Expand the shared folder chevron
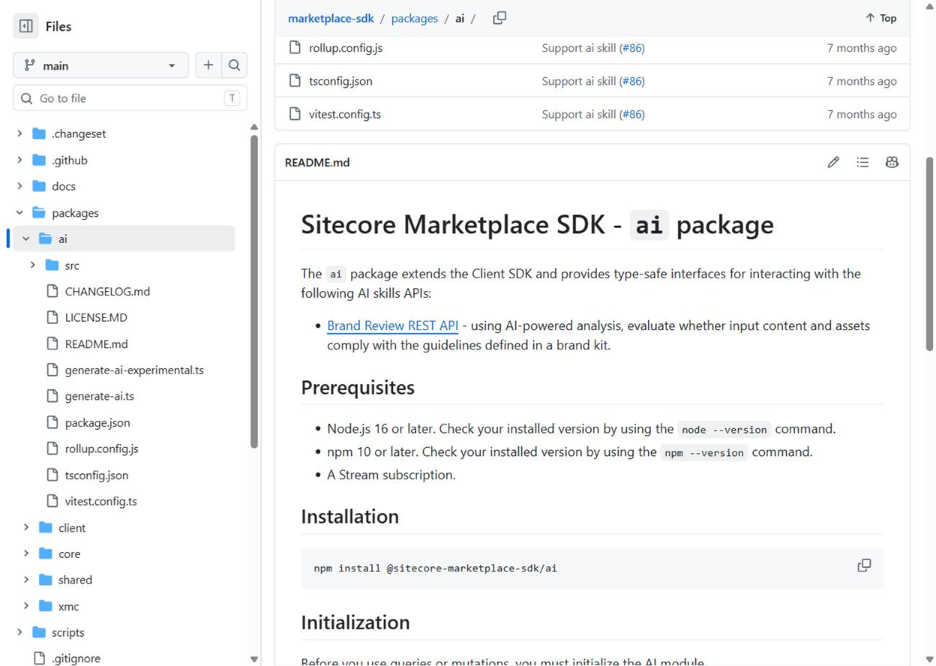Screen dimensions: 936x666 point(26,579)
